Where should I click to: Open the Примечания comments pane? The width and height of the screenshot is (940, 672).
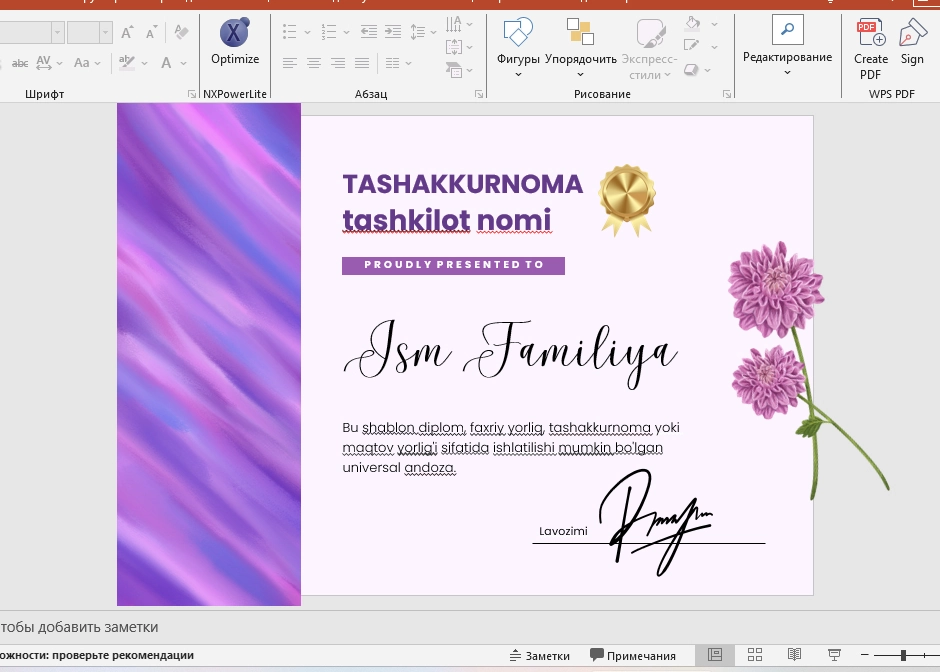point(632,655)
